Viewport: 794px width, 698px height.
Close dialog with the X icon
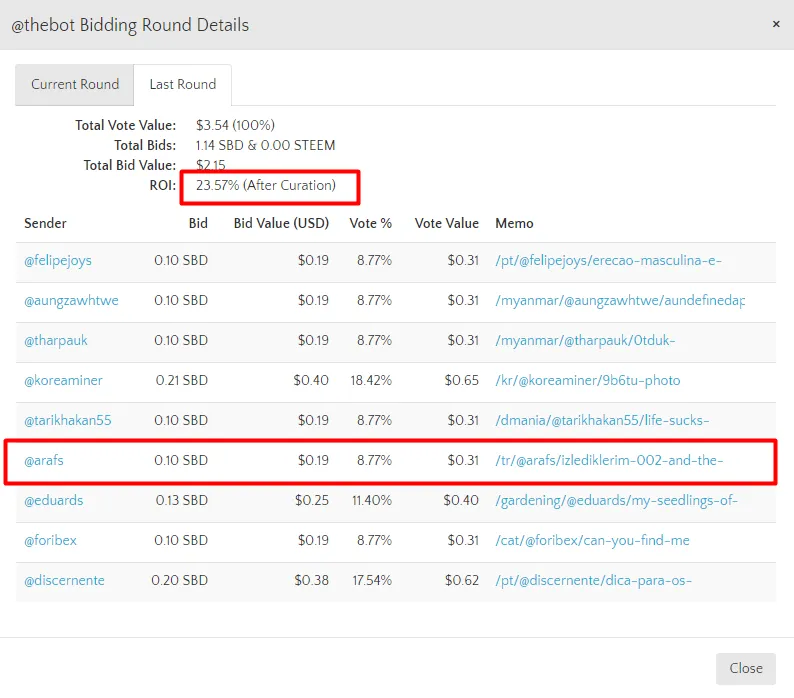(776, 24)
